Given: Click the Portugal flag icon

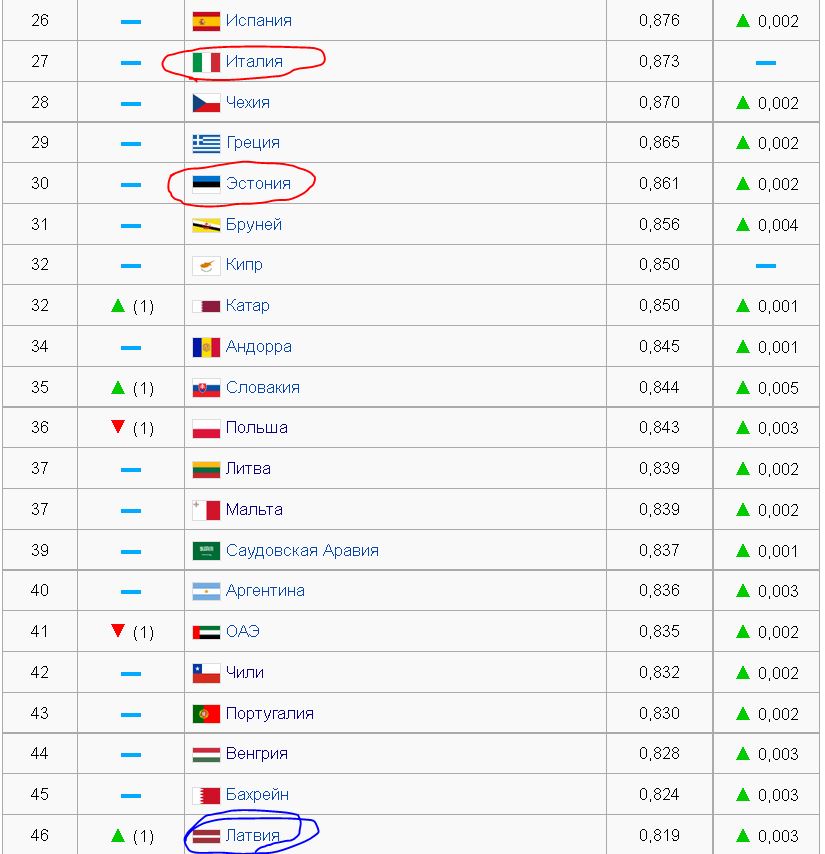Looking at the screenshot, I should click(x=206, y=713).
